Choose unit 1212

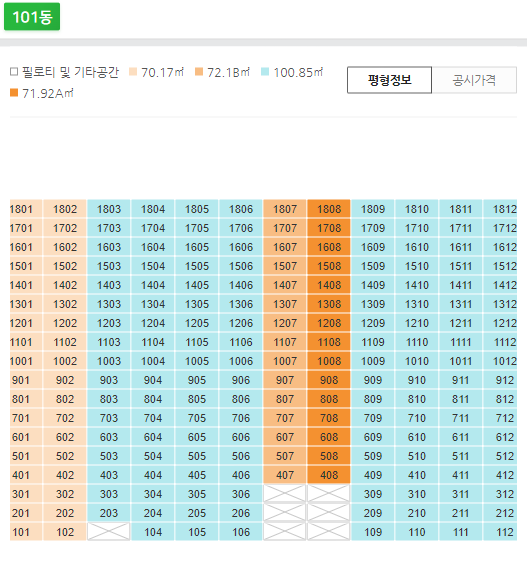click(500, 323)
